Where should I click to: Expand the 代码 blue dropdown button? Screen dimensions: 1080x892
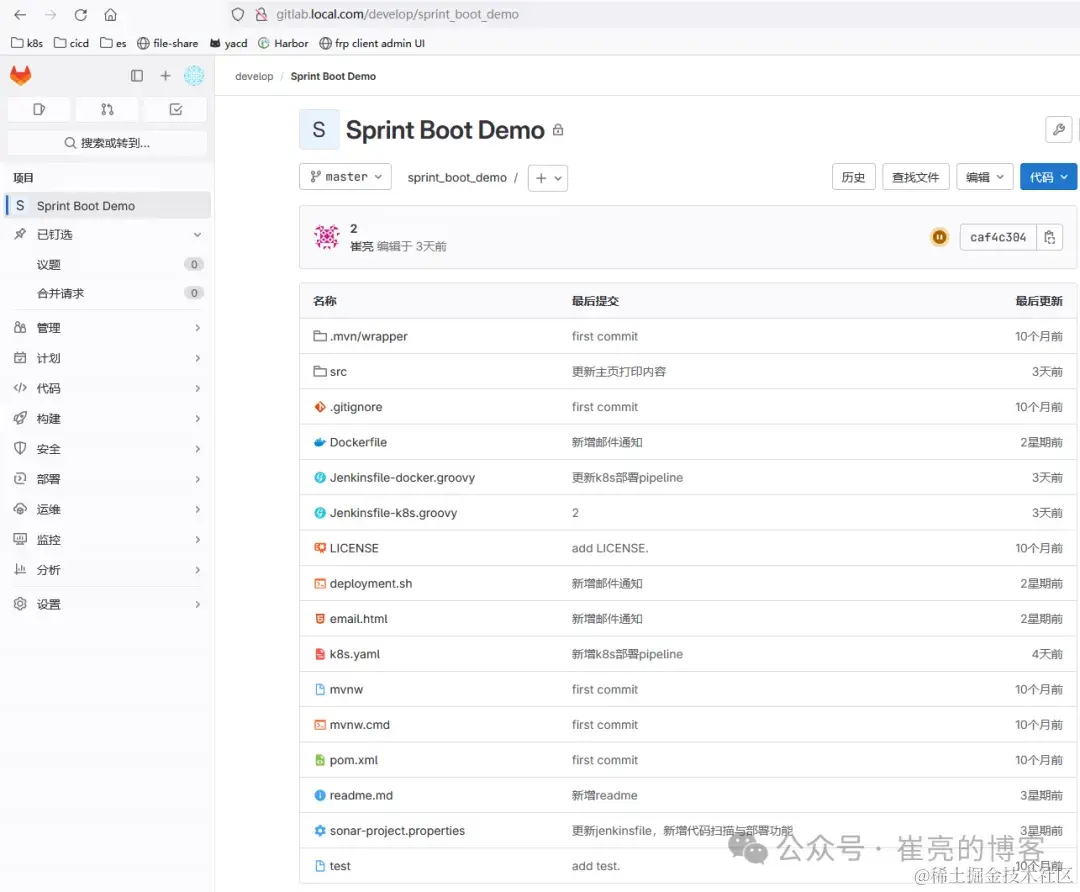tap(1048, 176)
